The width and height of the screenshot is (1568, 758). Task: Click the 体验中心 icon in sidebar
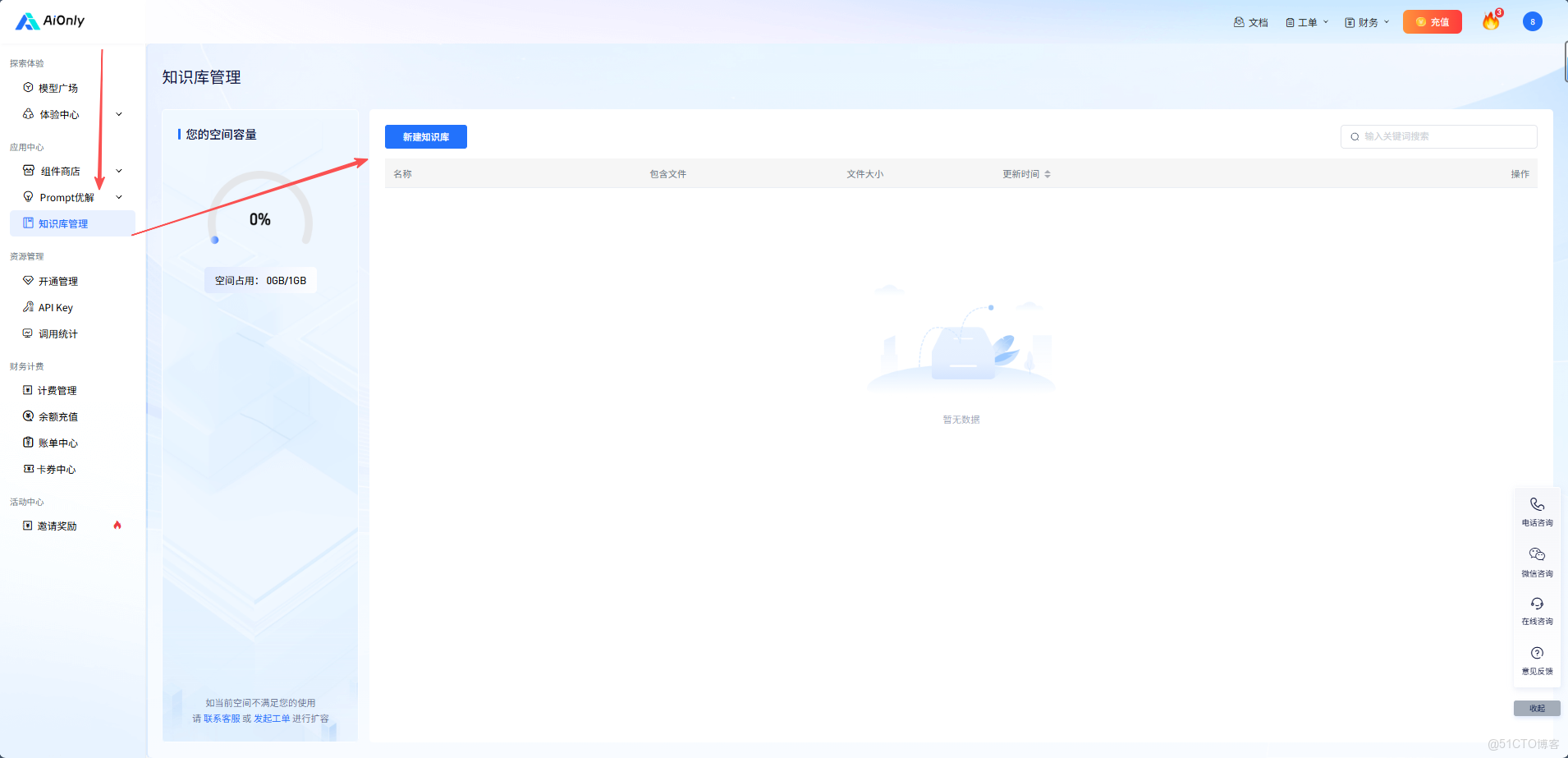click(28, 114)
